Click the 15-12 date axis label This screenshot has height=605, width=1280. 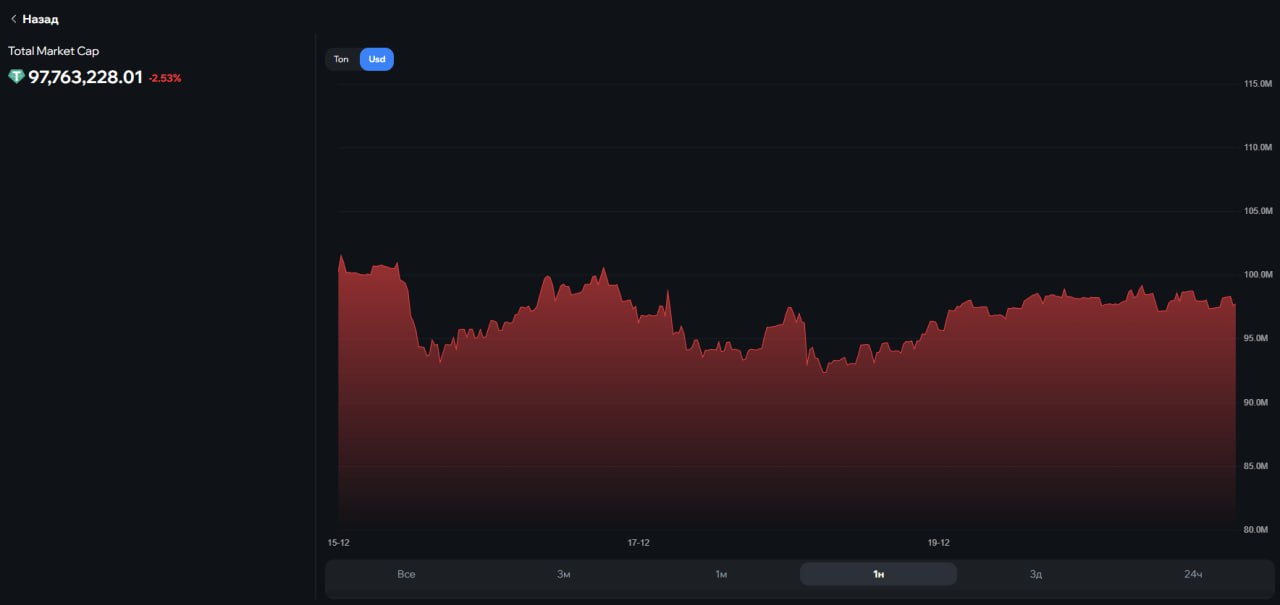(338, 543)
